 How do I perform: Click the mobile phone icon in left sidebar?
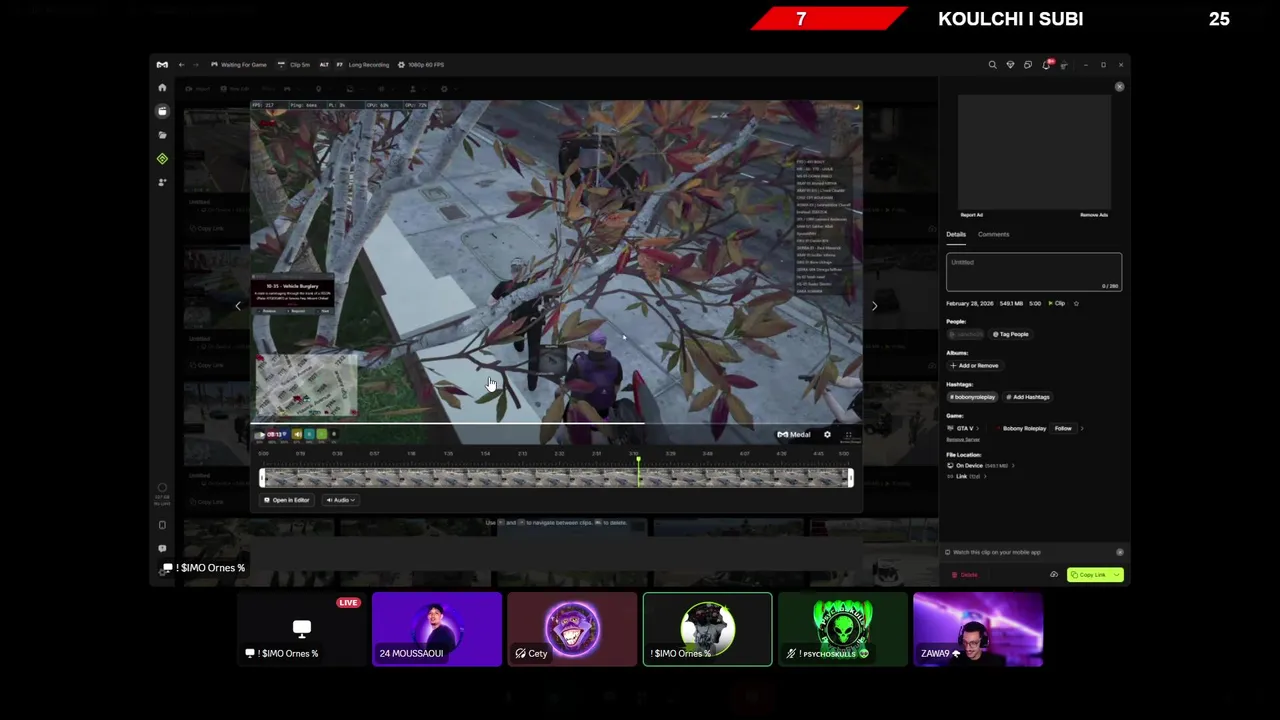[x=162, y=524]
